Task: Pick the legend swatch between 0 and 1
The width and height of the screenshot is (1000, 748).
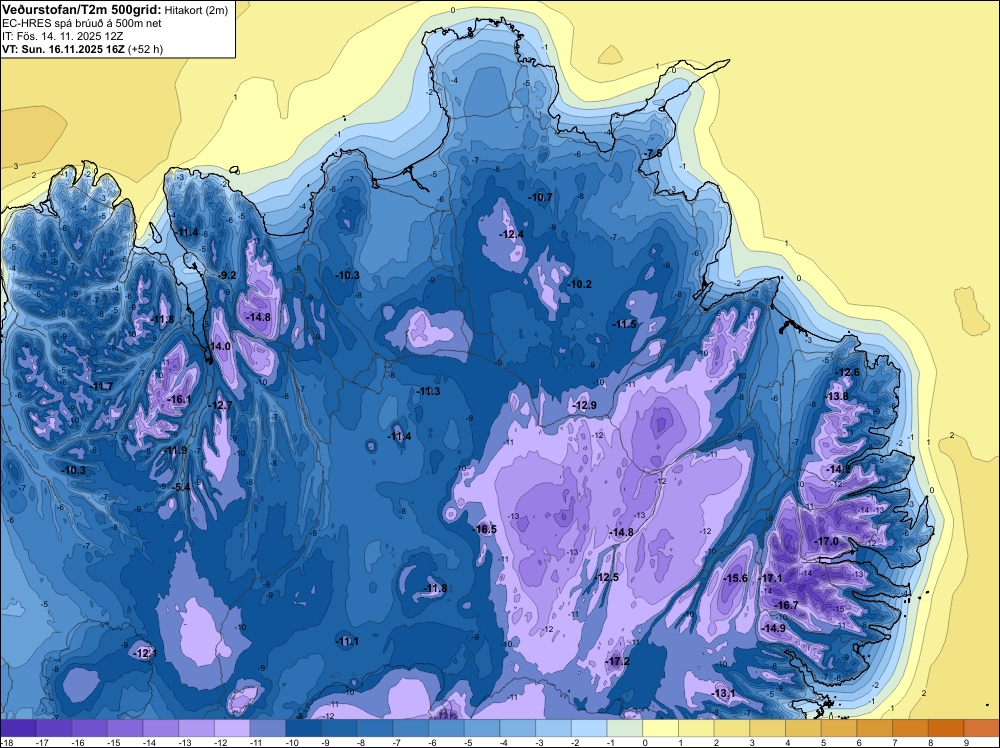Action: tap(661, 728)
